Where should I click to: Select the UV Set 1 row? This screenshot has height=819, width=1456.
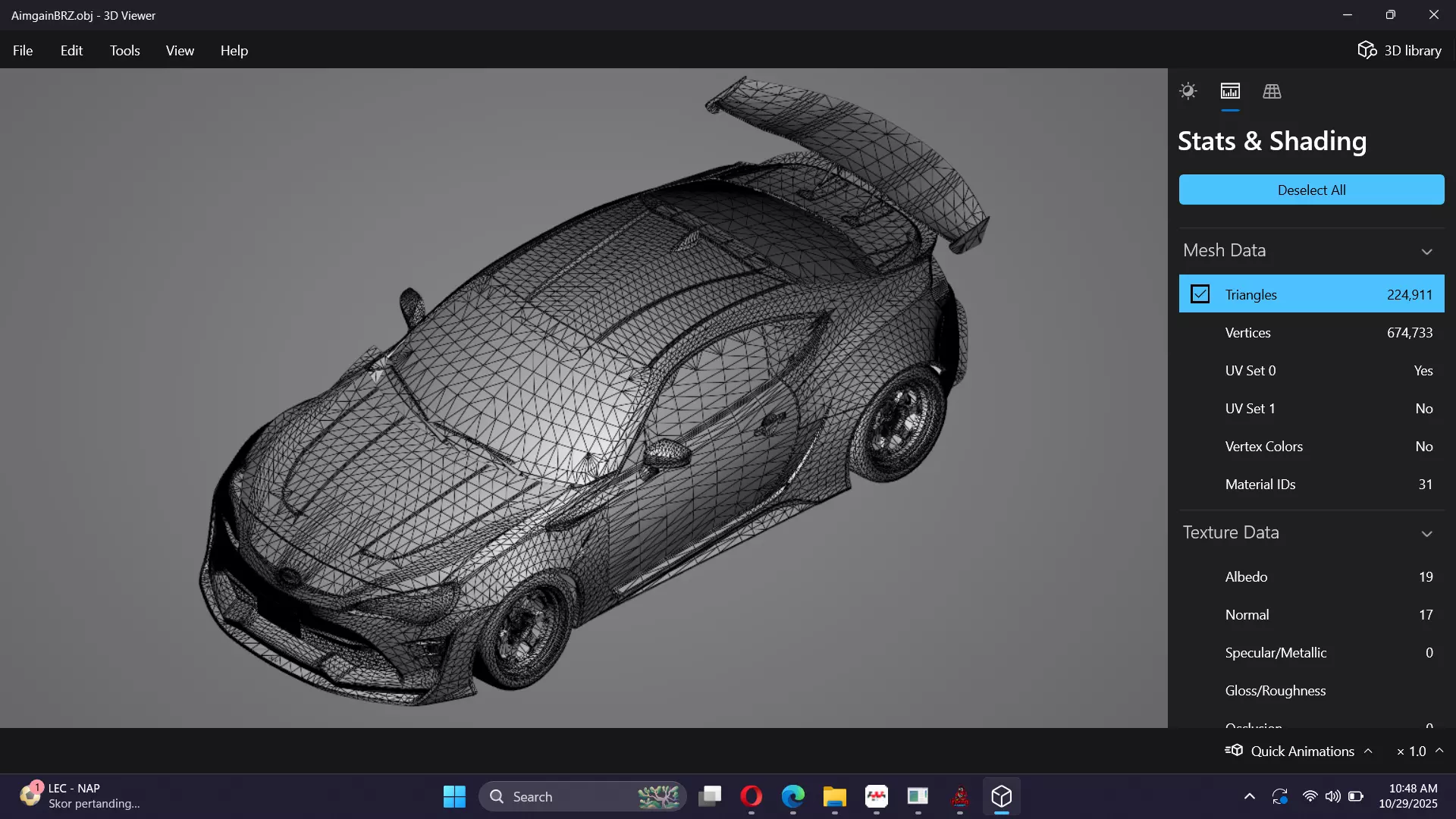click(1311, 408)
